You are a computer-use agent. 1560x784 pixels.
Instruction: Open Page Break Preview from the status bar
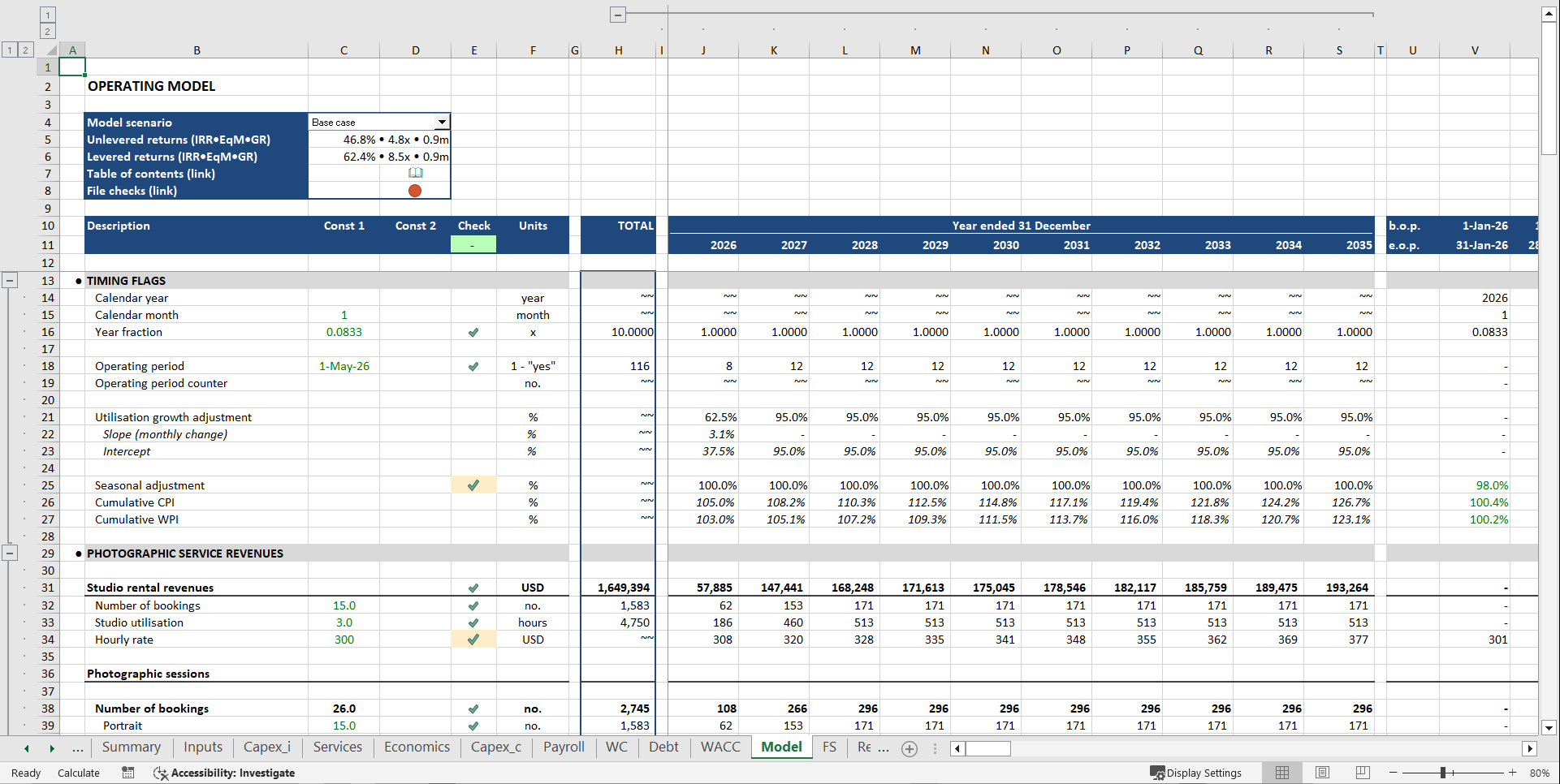point(1362,773)
